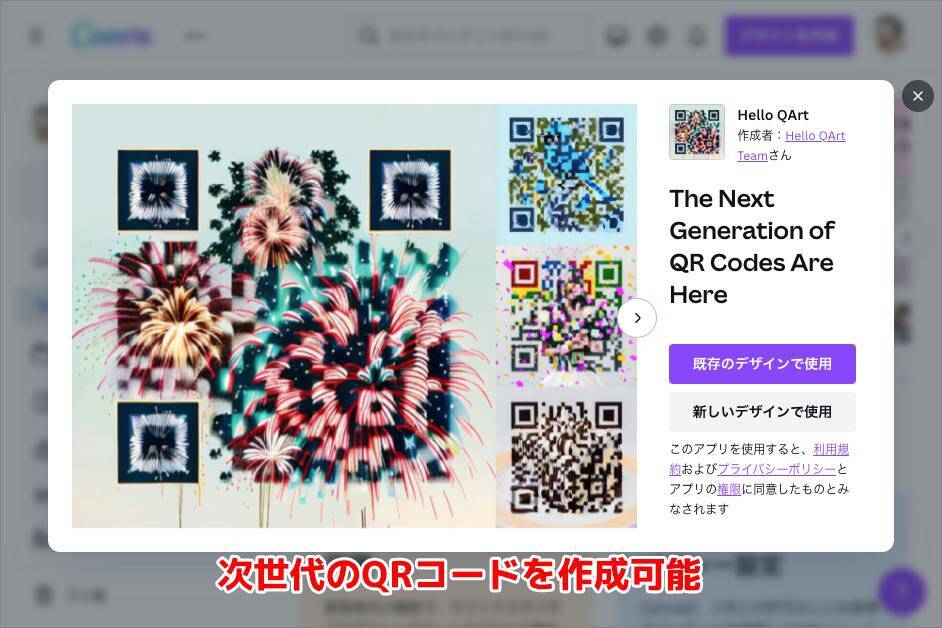This screenshot has width=942, height=628.
Task: Select the blue bird QR code image
Action: (x=566, y=174)
